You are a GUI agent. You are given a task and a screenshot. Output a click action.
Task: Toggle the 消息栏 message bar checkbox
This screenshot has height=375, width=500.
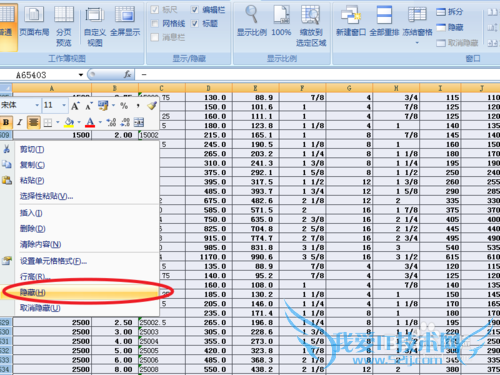(x=155, y=37)
